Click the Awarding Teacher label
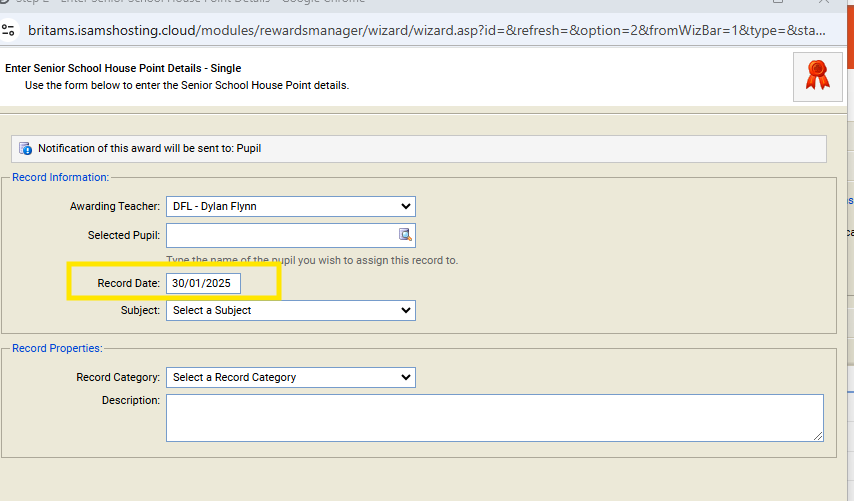 tap(114, 207)
